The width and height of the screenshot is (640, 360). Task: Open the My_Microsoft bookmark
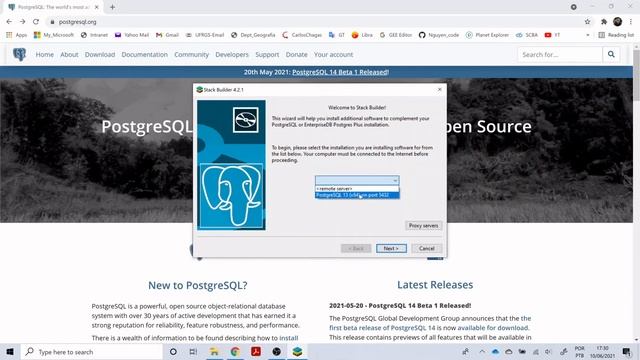54,35
